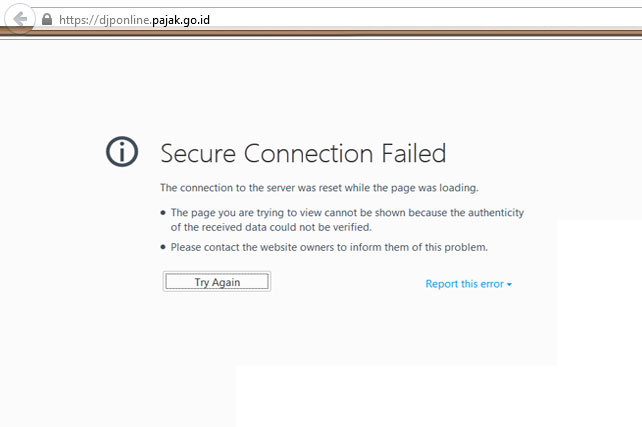The height and width of the screenshot is (427, 642).
Task: Click the circled info icon beside heading
Action: coord(122,151)
